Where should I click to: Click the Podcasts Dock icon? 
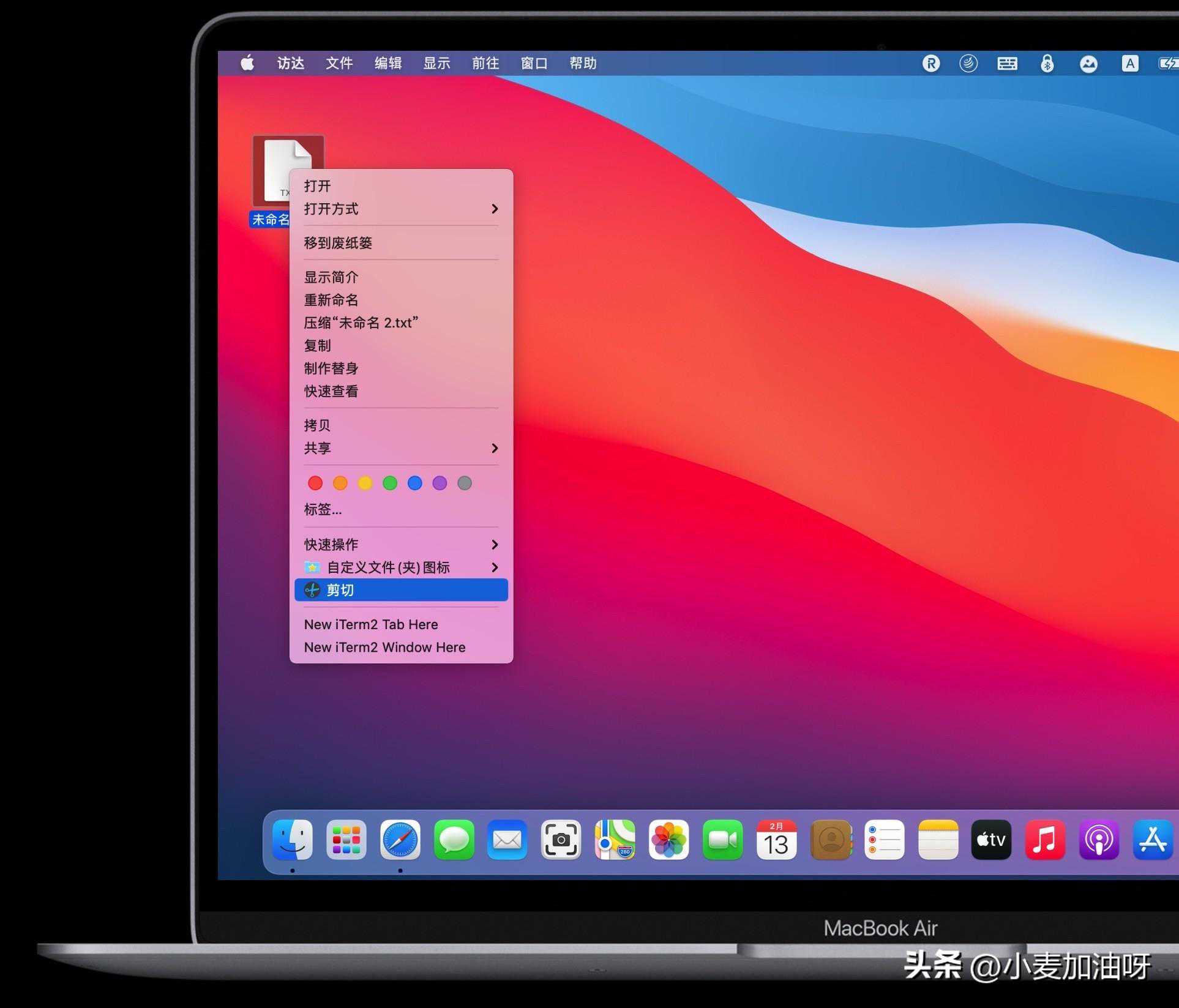(1099, 840)
